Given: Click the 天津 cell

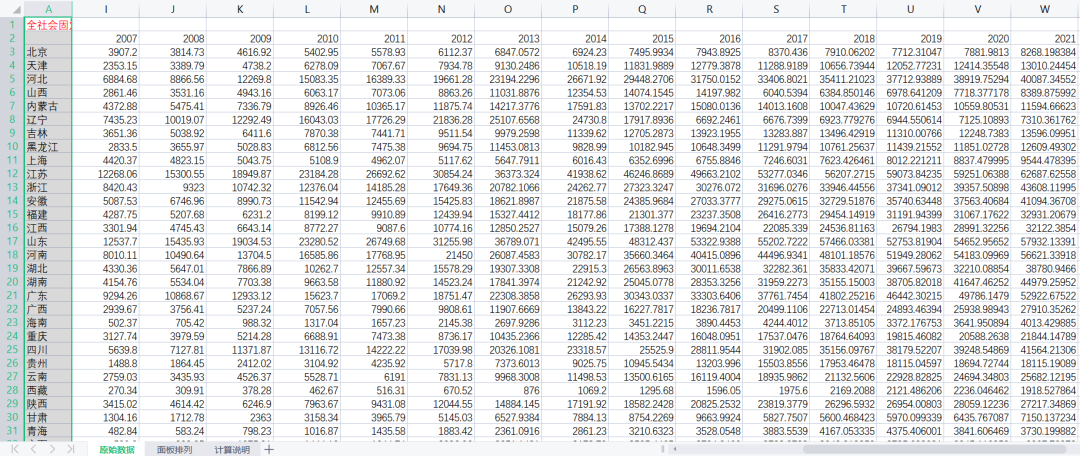Looking at the screenshot, I should pos(48,65).
